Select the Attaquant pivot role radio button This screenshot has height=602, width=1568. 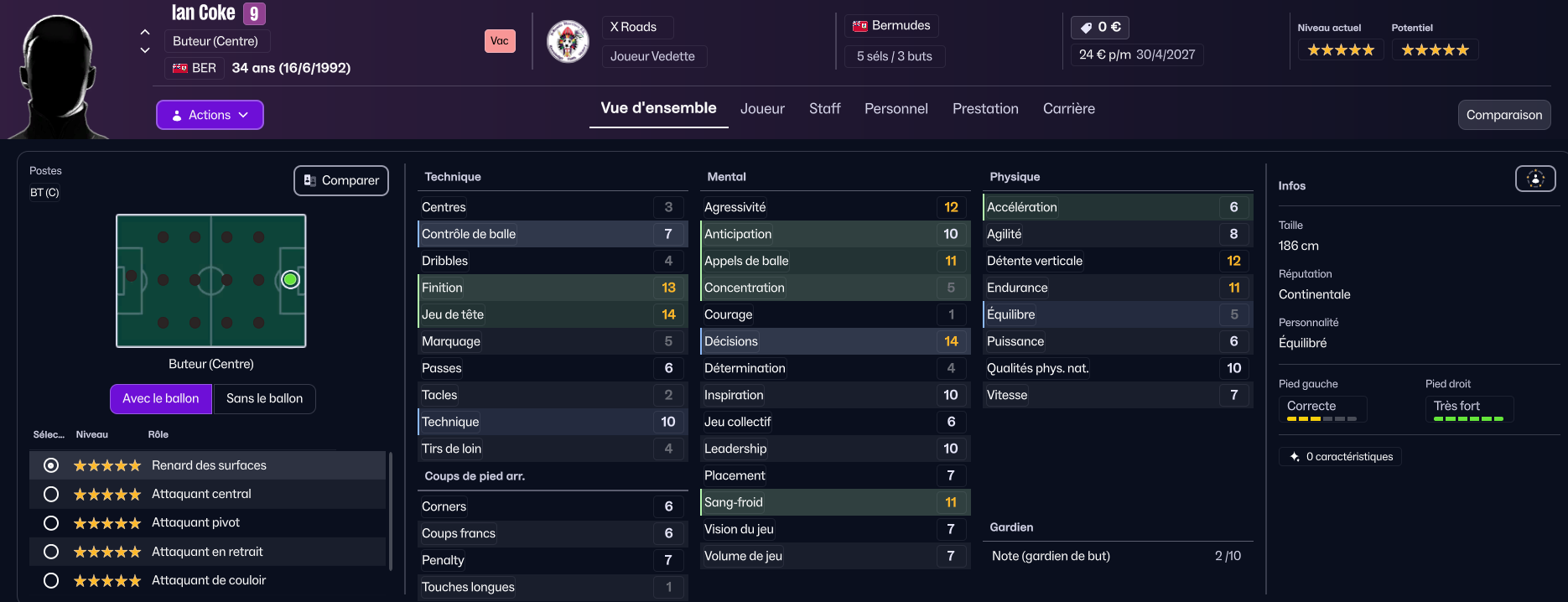(x=51, y=523)
